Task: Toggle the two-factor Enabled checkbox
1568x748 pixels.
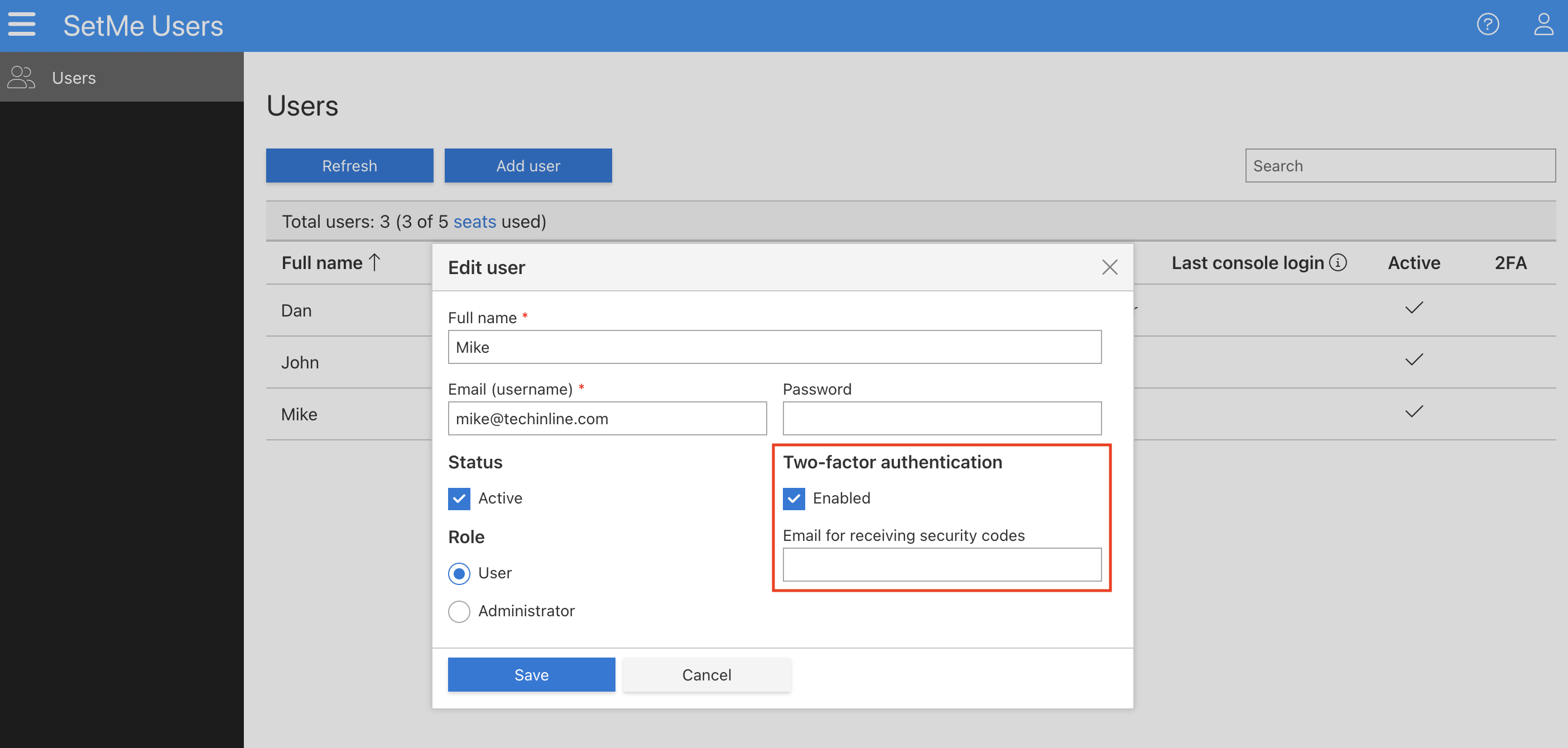Action: [x=793, y=498]
